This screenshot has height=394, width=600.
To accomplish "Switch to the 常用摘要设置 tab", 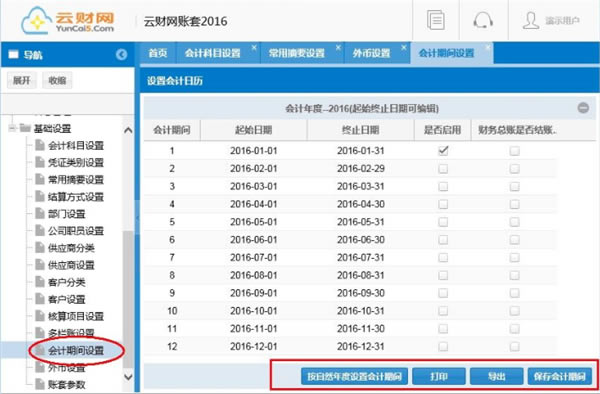I will (x=297, y=53).
